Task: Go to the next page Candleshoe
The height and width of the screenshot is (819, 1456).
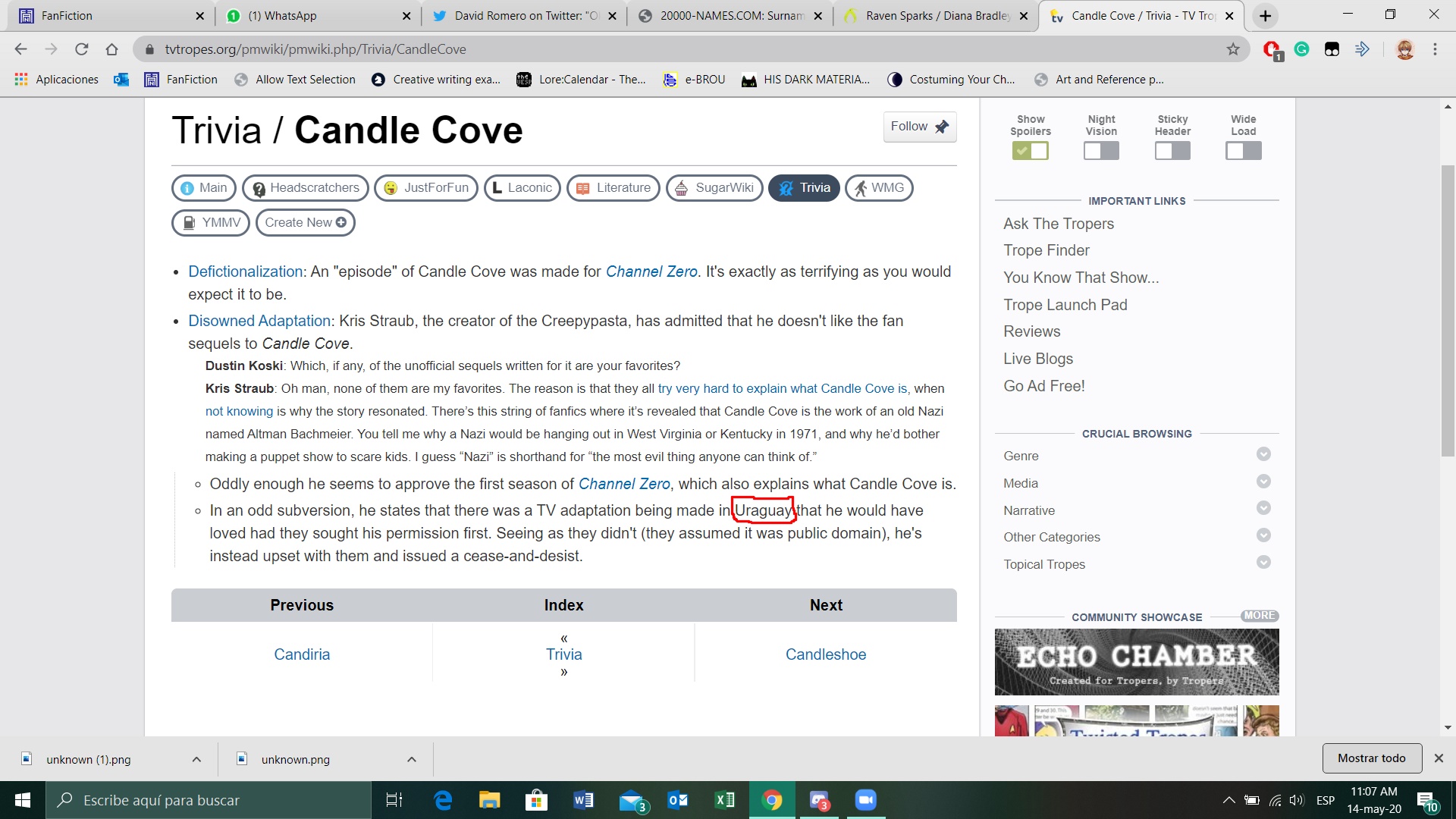Action: pos(826,654)
